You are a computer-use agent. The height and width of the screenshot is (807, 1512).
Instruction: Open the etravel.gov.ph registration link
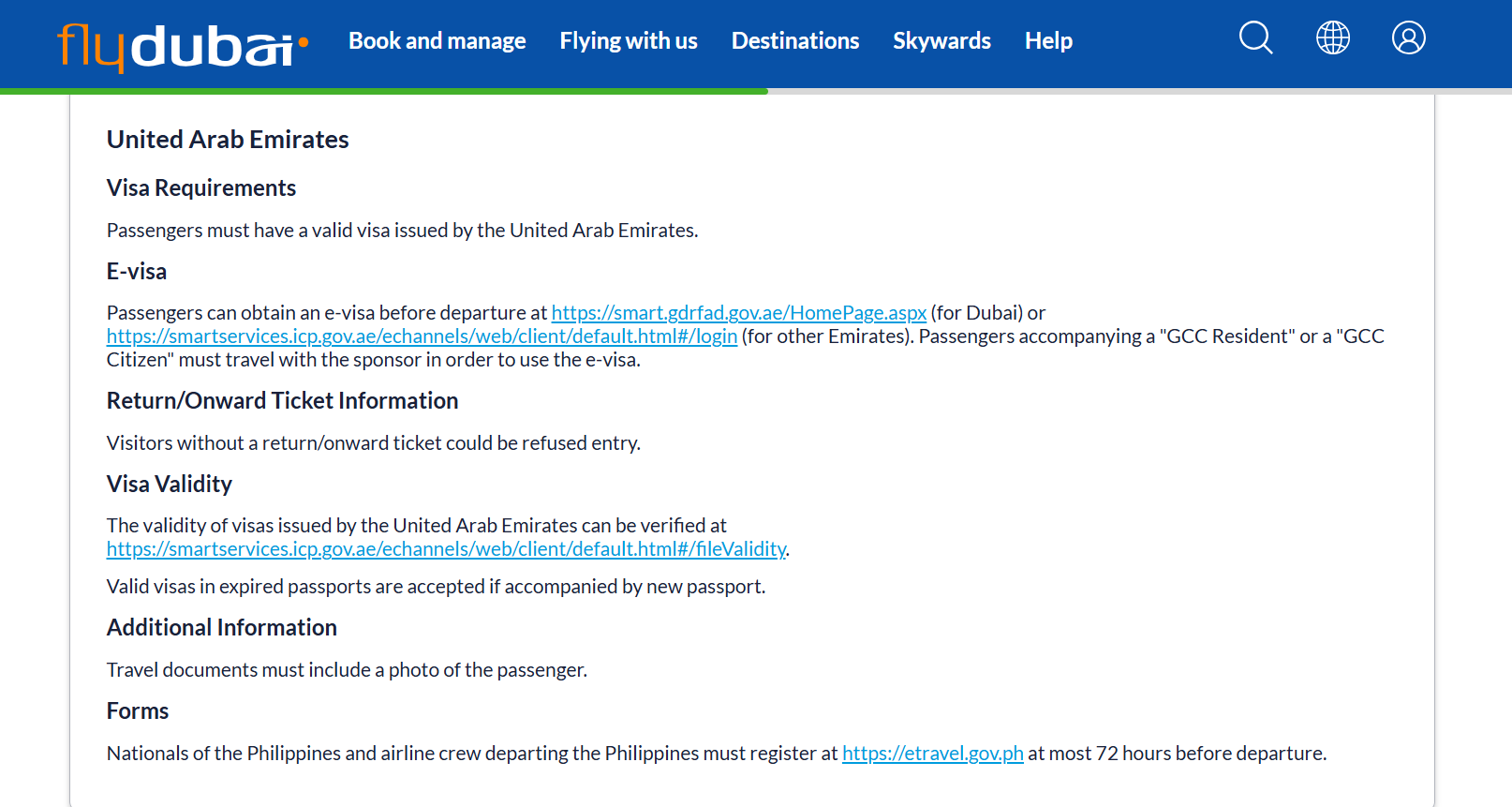pyautogui.click(x=932, y=754)
